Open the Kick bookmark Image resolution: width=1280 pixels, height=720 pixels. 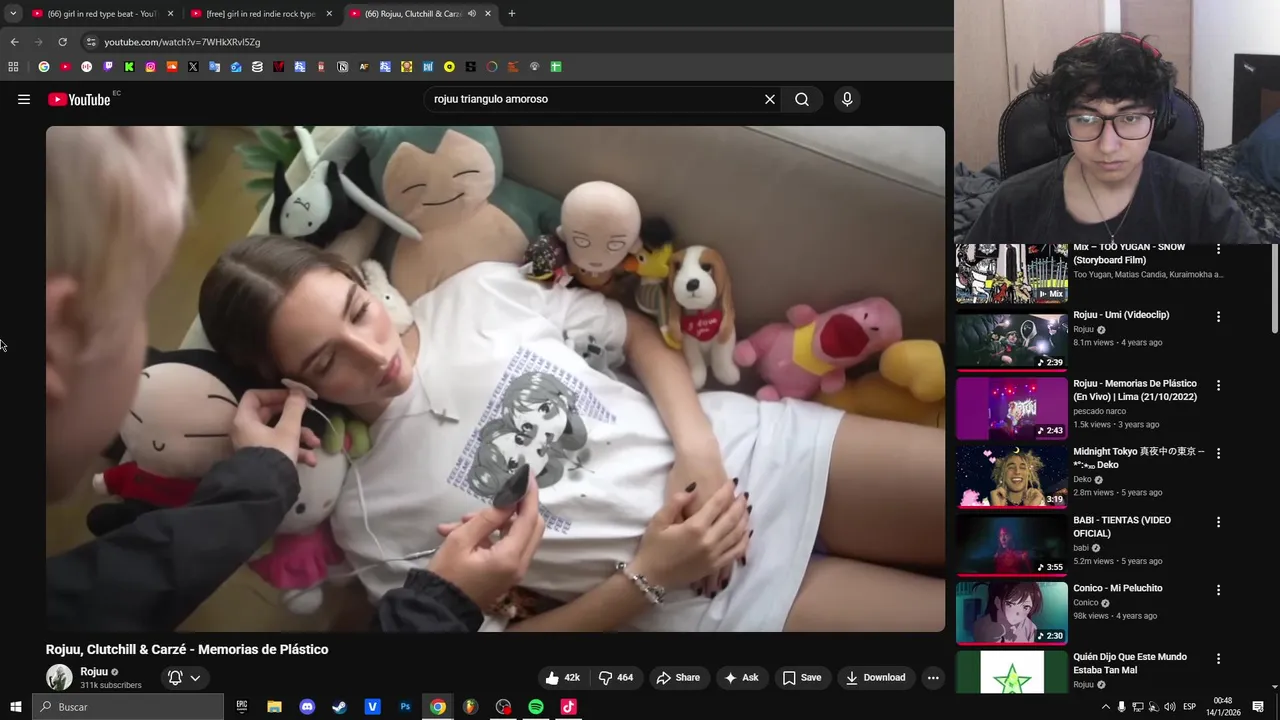point(129,67)
